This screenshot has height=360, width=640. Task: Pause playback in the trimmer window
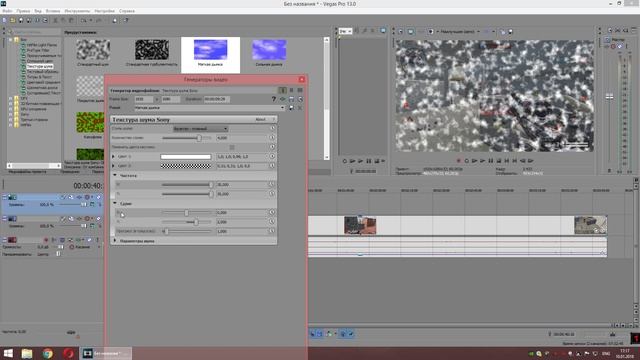369,161
